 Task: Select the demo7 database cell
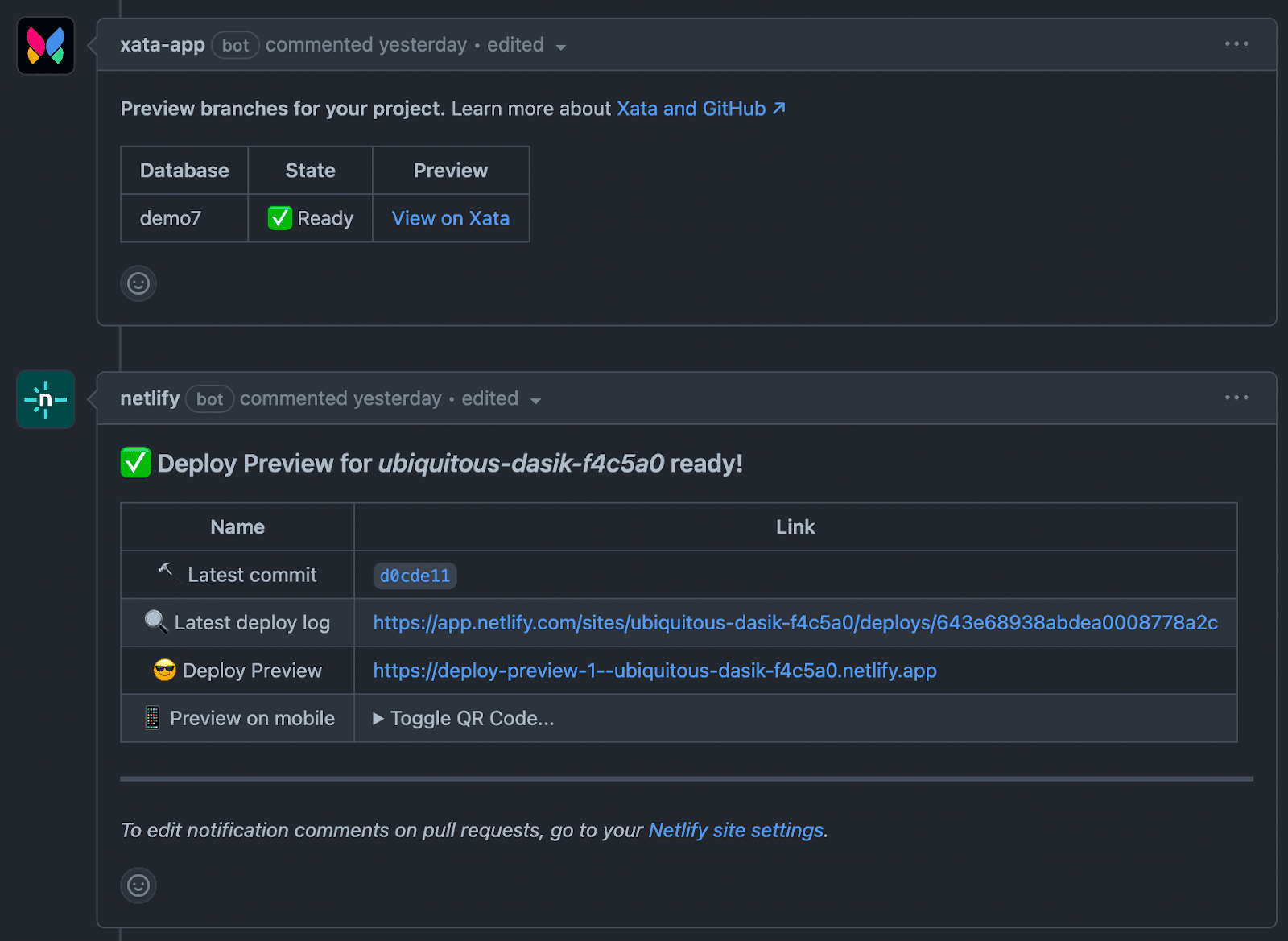(x=184, y=218)
